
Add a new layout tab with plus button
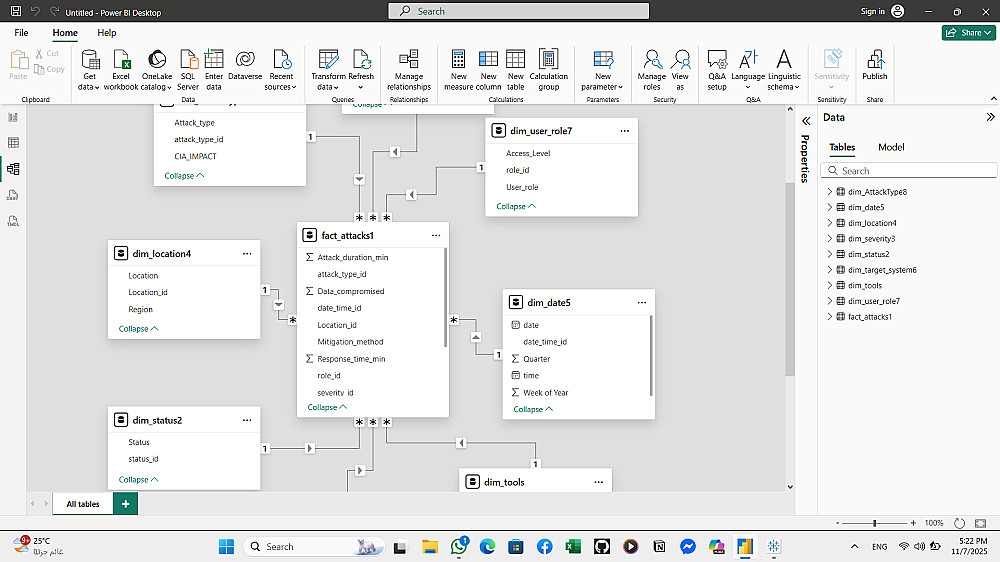[125, 504]
